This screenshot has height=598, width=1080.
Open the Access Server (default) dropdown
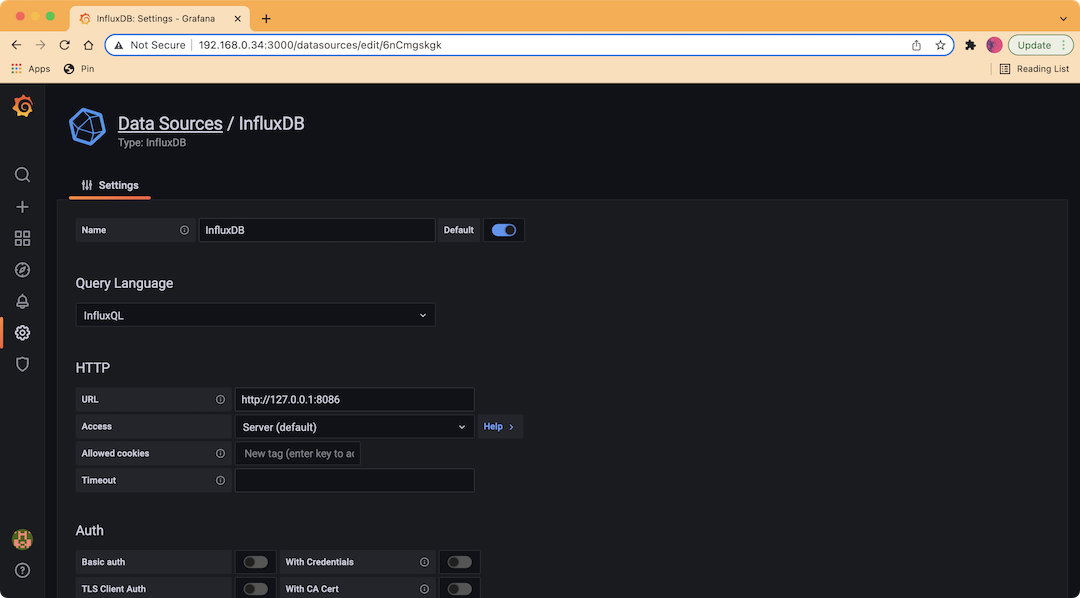pos(354,426)
